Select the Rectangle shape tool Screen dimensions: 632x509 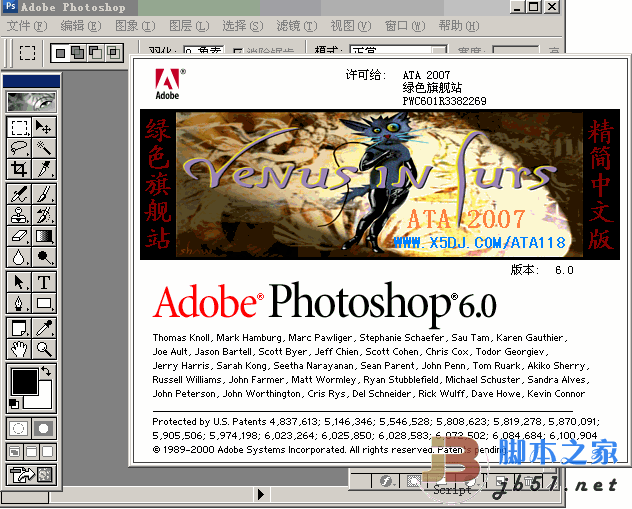click(x=44, y=303)
